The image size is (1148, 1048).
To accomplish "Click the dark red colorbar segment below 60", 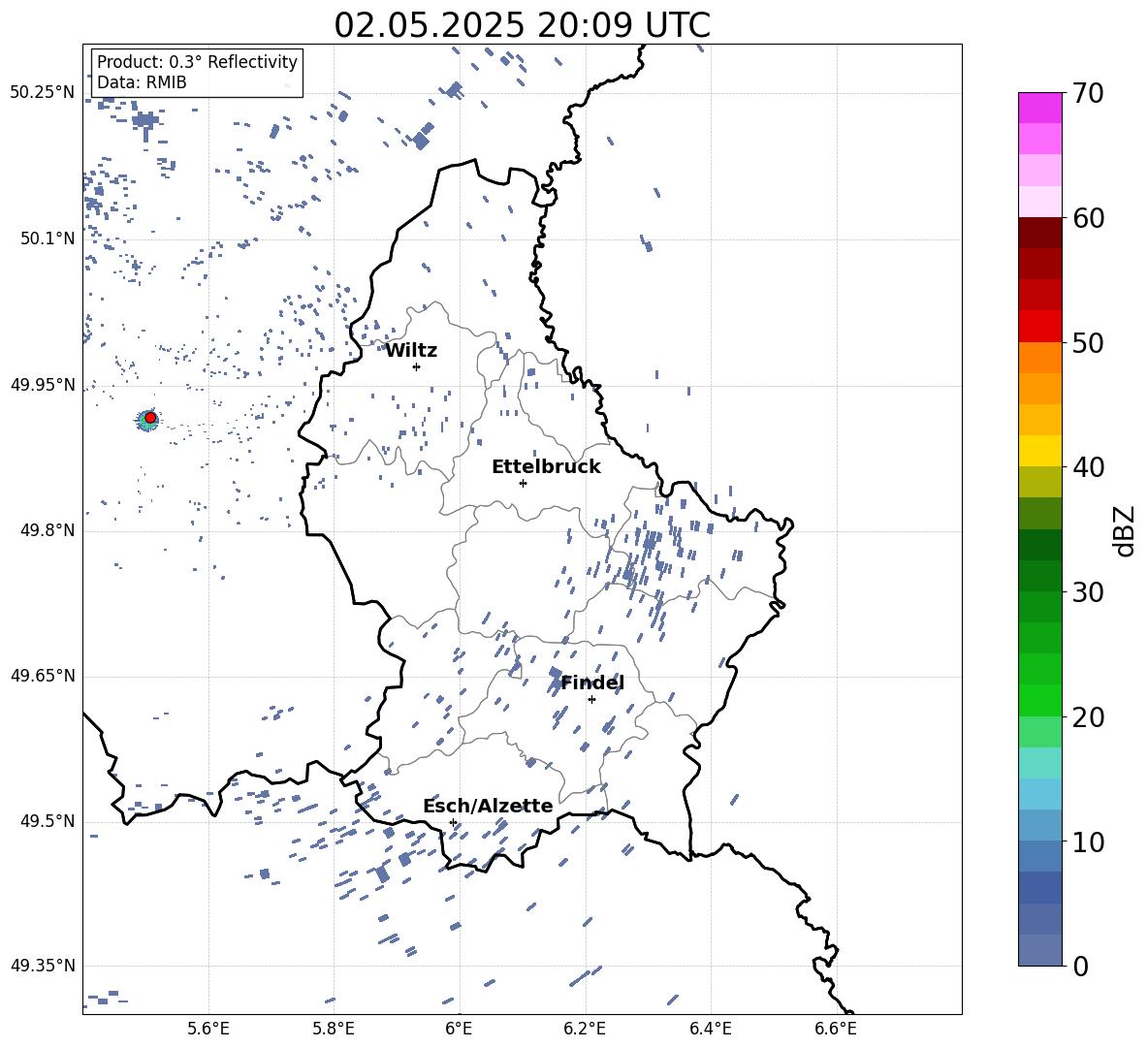I will [x=1040, y=233].
